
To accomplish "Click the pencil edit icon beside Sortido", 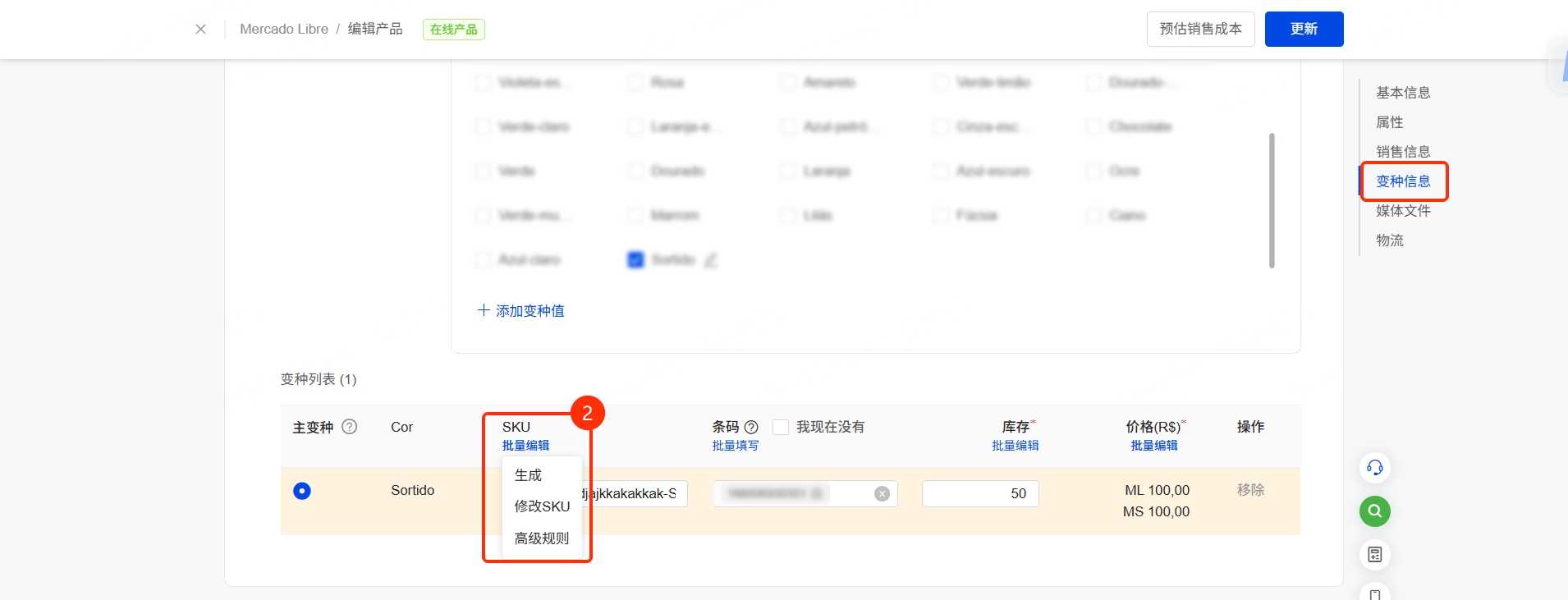I will (x=711, y=260).
